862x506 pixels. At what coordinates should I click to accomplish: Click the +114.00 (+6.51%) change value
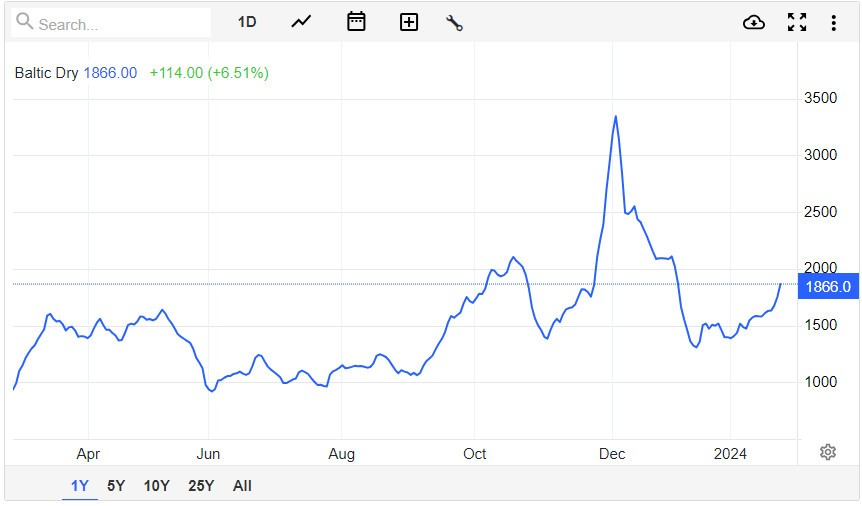pyautogui.click(x=209, y=73)
